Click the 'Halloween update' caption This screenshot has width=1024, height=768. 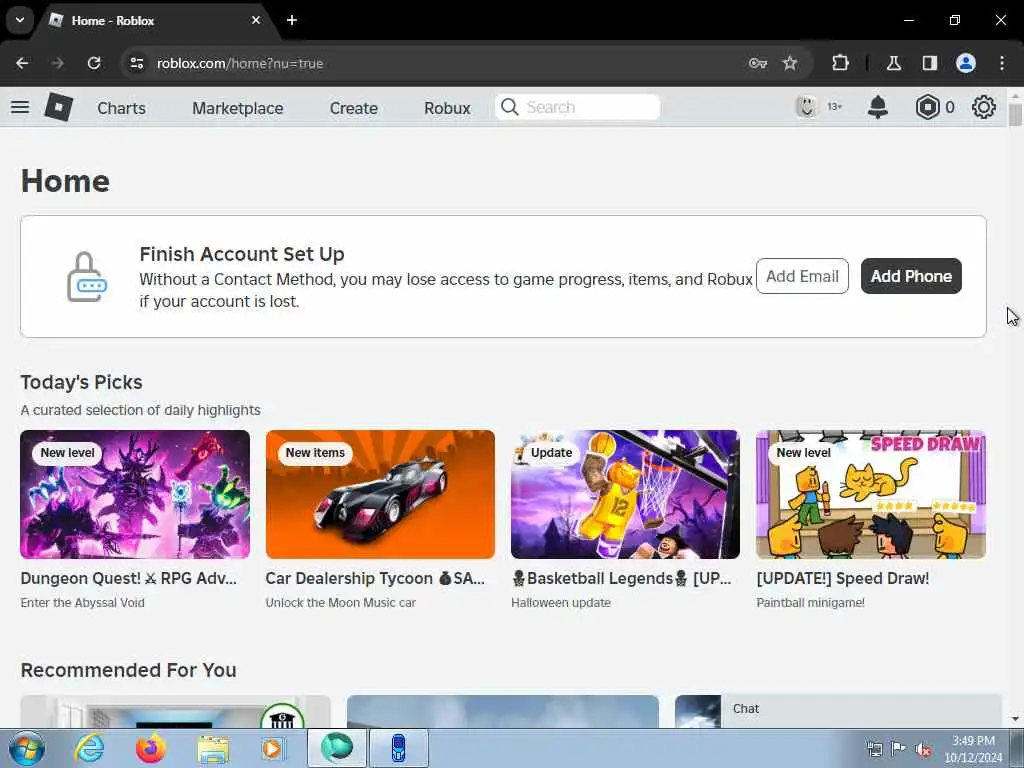(x=561, y=603)
